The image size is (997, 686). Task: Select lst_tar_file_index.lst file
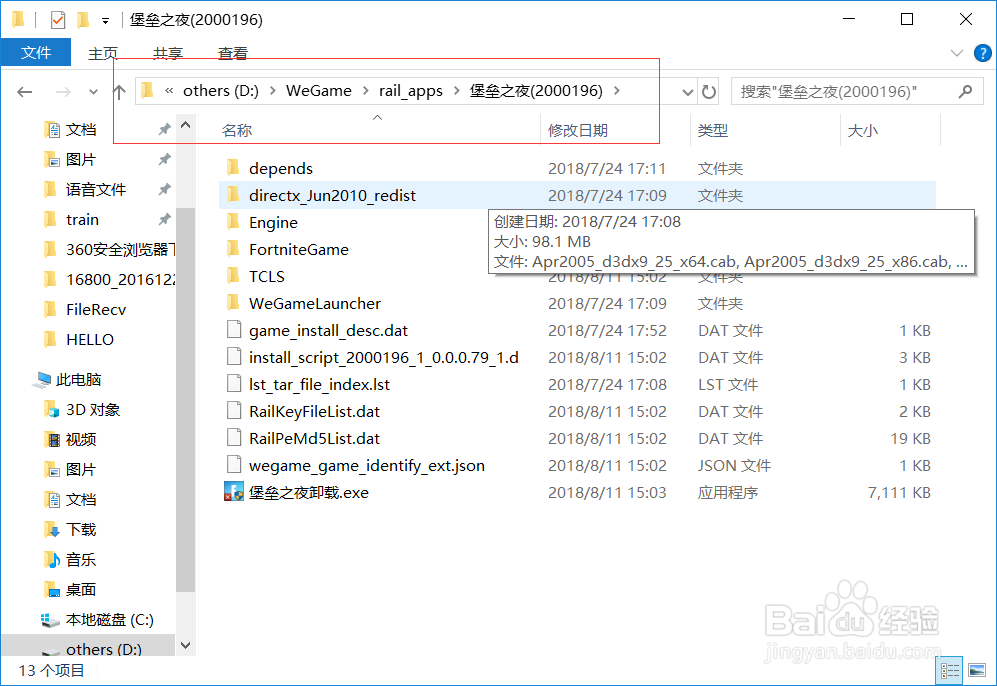319,384
